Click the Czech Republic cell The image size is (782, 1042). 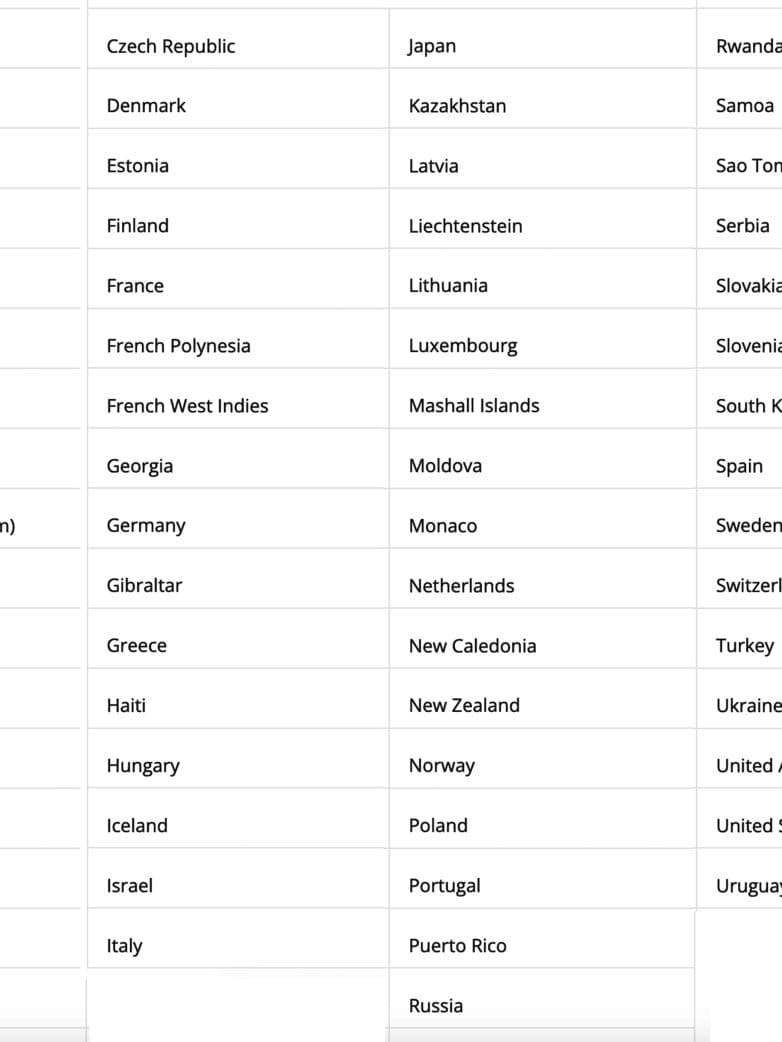click(x=171, y=46)
